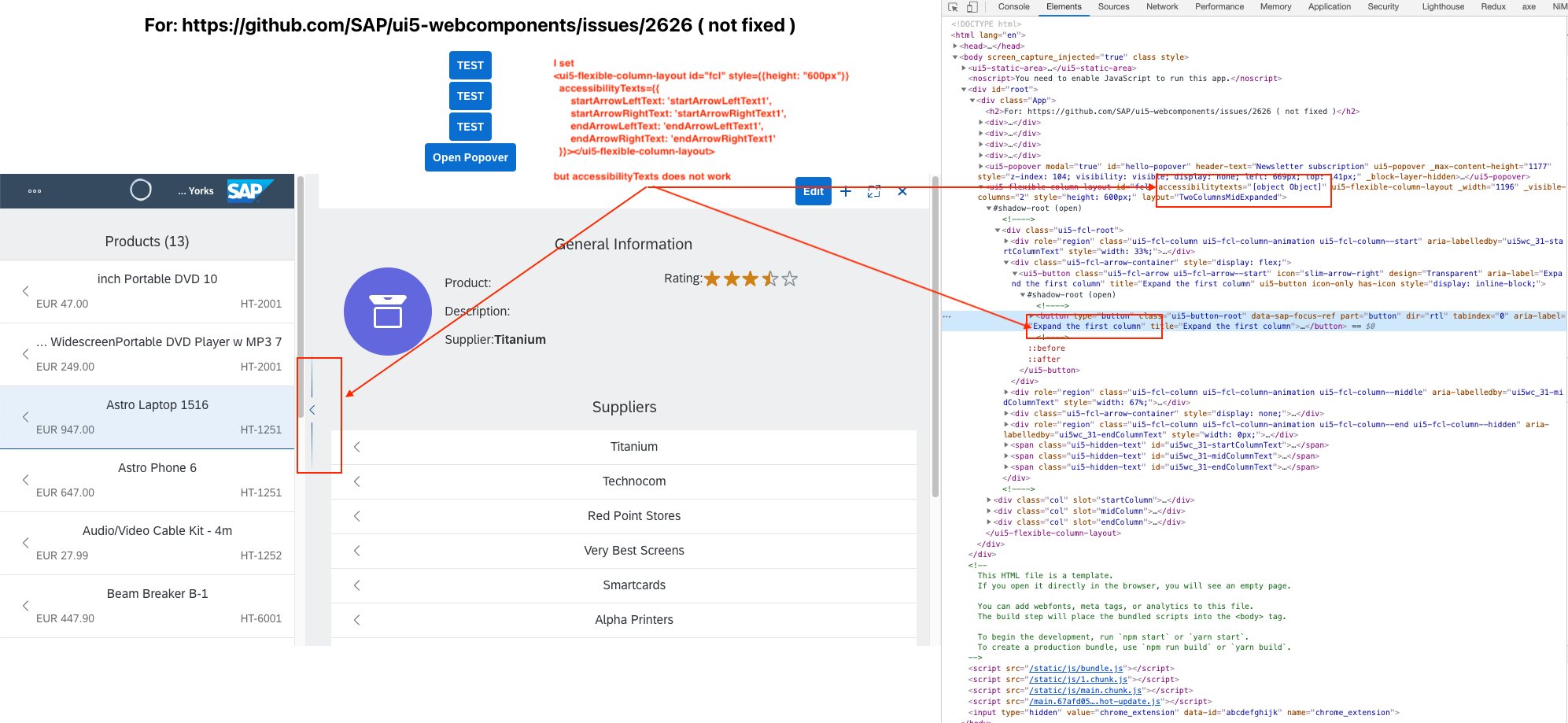The height and width of the screenshot is (723, 1568).
Task: Open the Lighthouse panel in DevTools
Action: pos(1442,6)
